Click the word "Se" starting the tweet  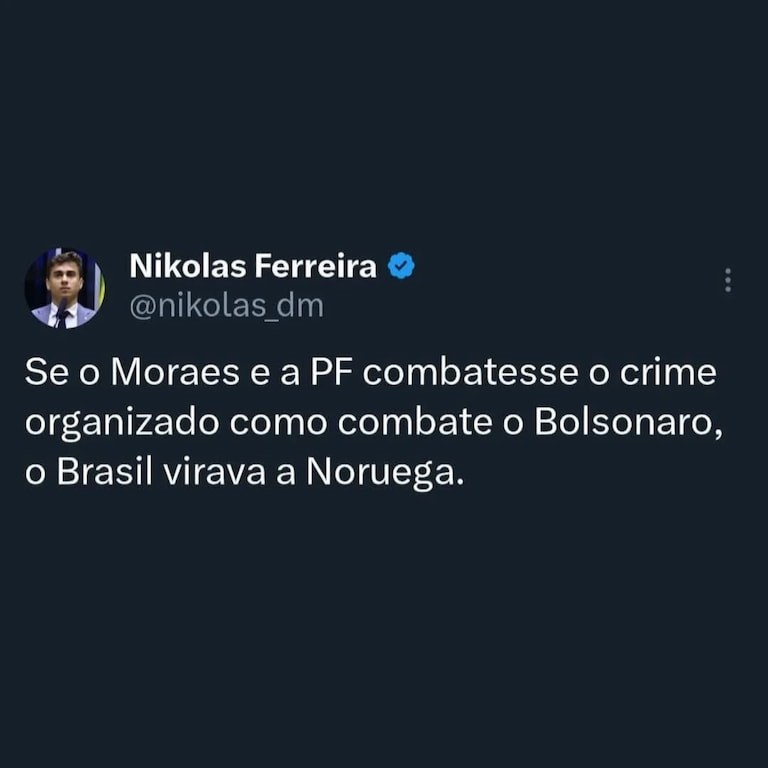click(44, 374)
